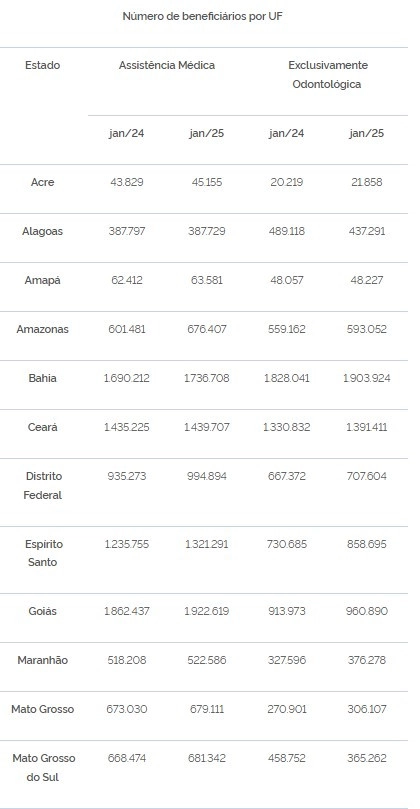The height and width of the screenshot is (809, 420).
Task: Click the table title Número de beneficiários por UF
Action: pyautogui.click(x=202, y=17)
